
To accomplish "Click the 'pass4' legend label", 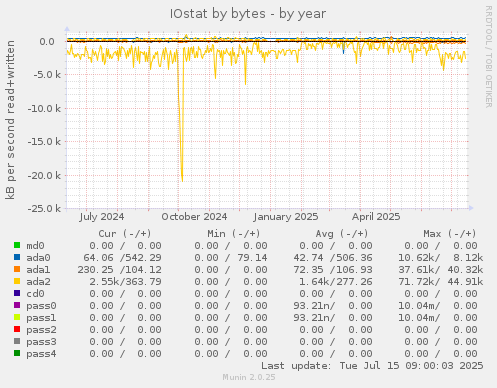I will point(41,354).
